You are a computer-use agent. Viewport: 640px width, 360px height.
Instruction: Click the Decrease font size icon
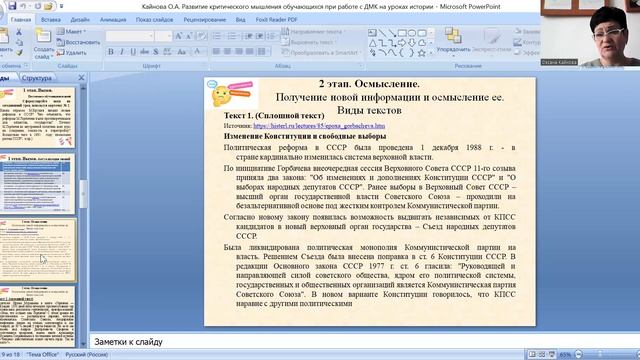click(189, 36)
